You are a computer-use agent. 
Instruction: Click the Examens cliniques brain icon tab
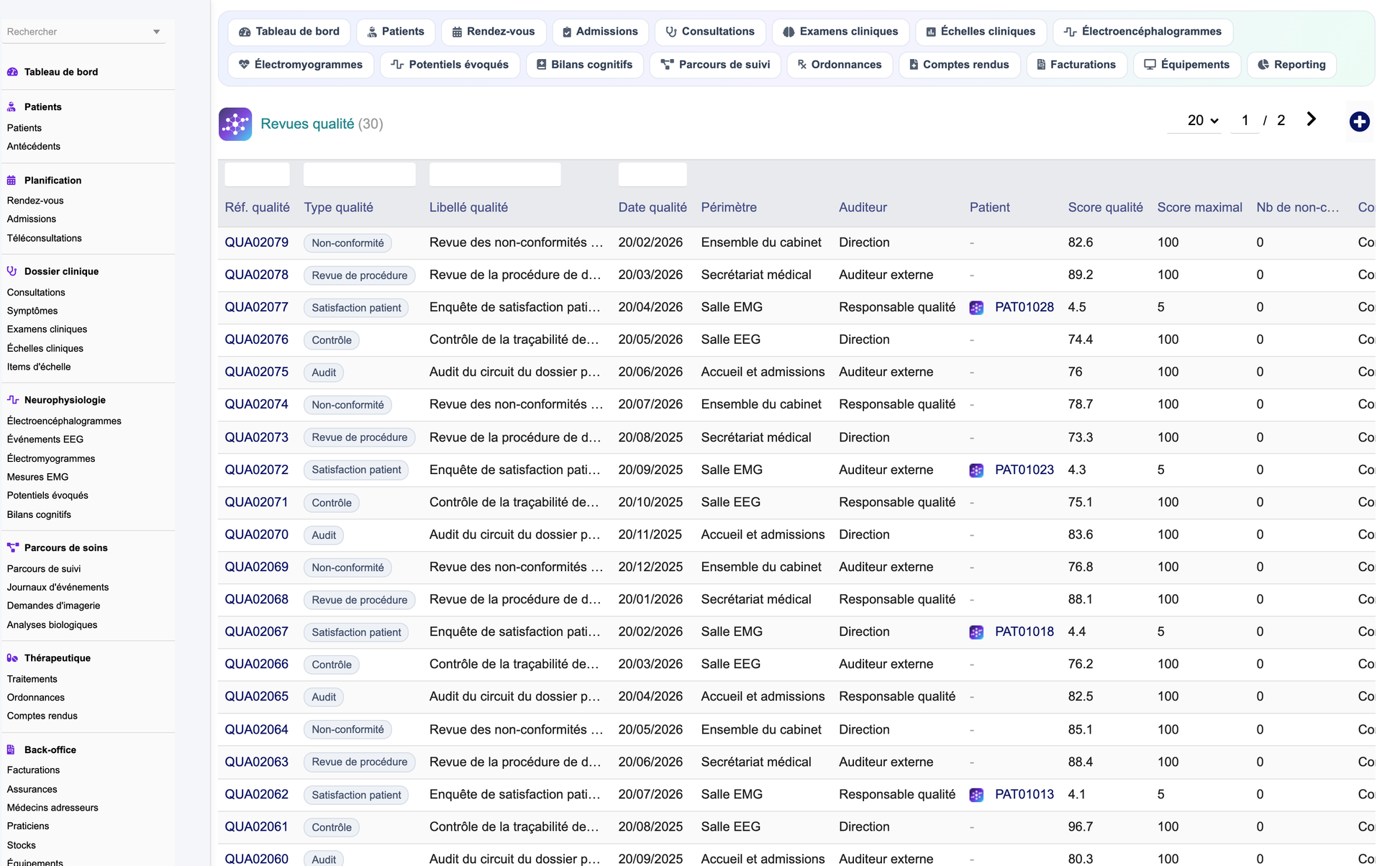pos(788,32)
